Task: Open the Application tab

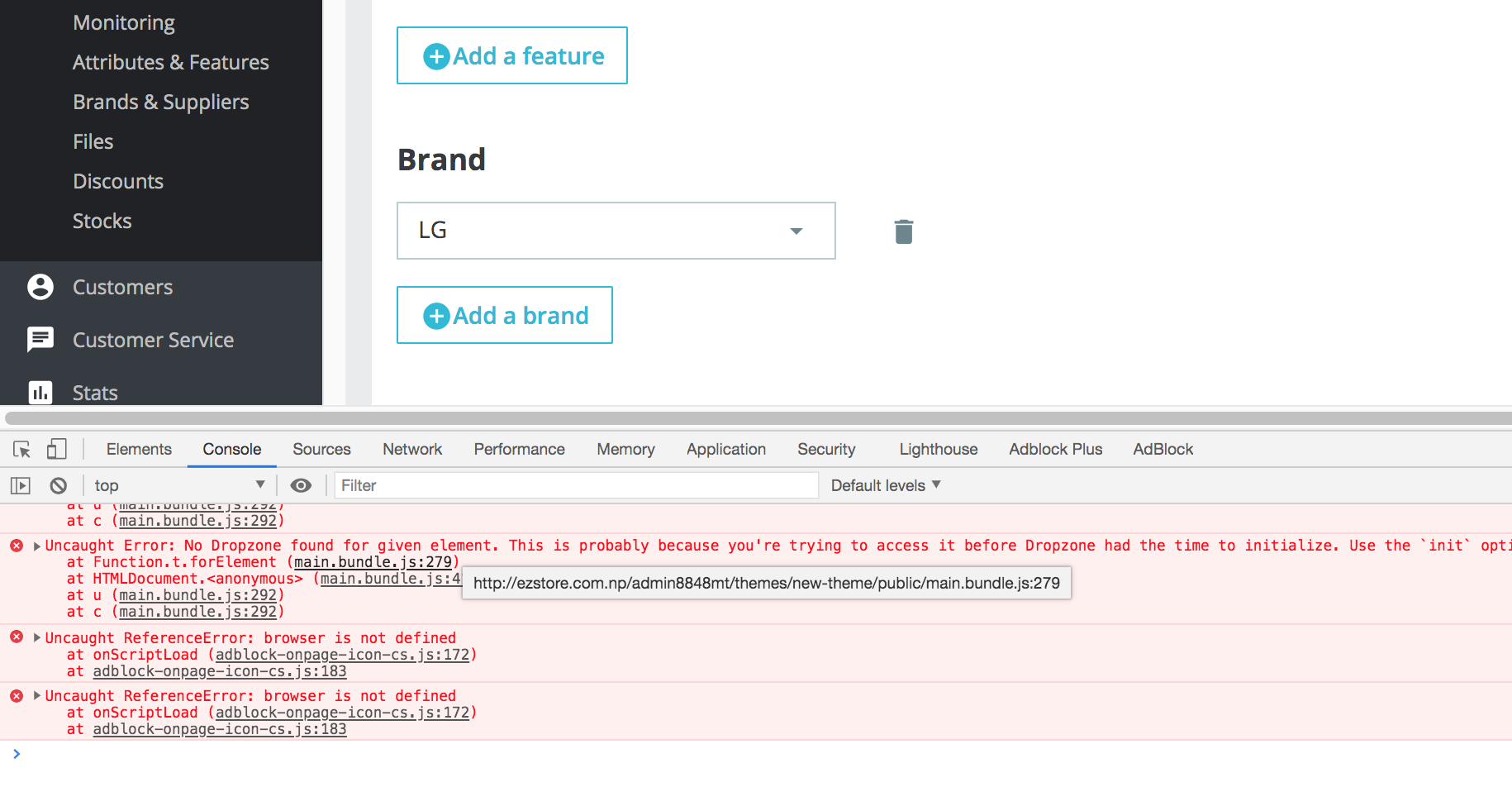Action: [726, 449]
